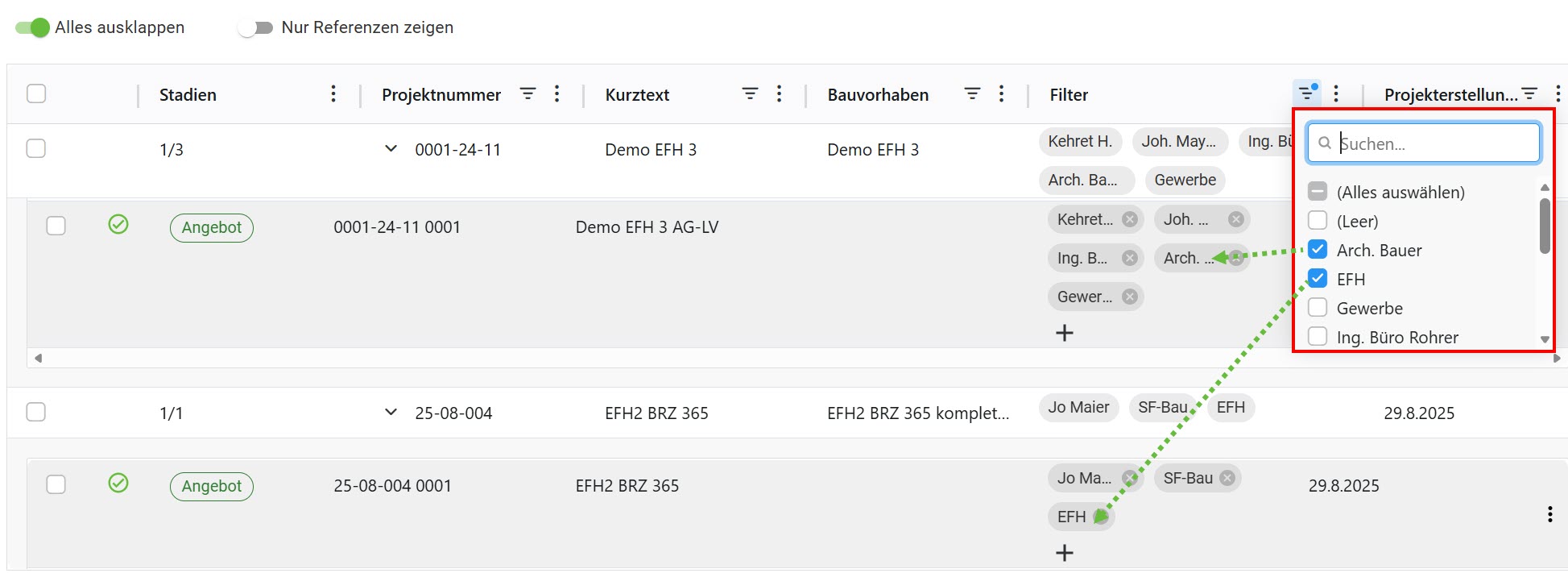The image size is (1568, 573).
Task: Click the active filter icon above the filter dropdown
Action: pos(1306,93)
